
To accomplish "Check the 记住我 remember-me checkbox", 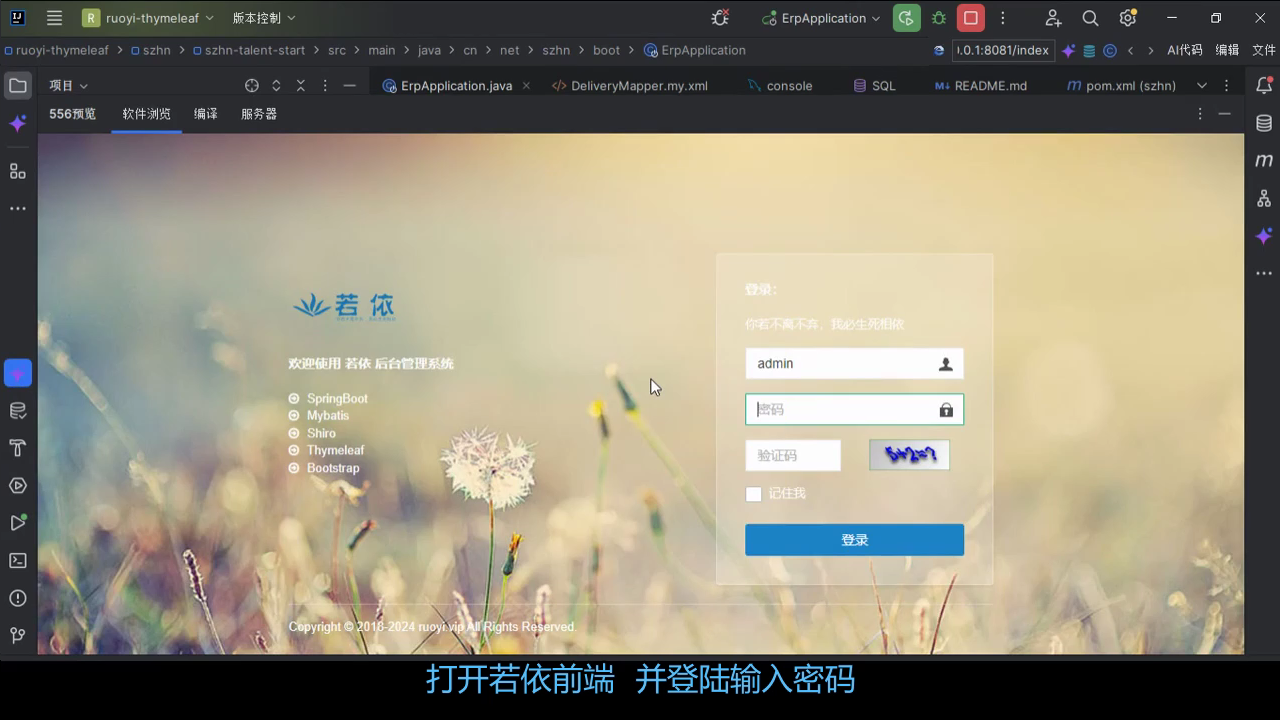I will click(754, 494).
